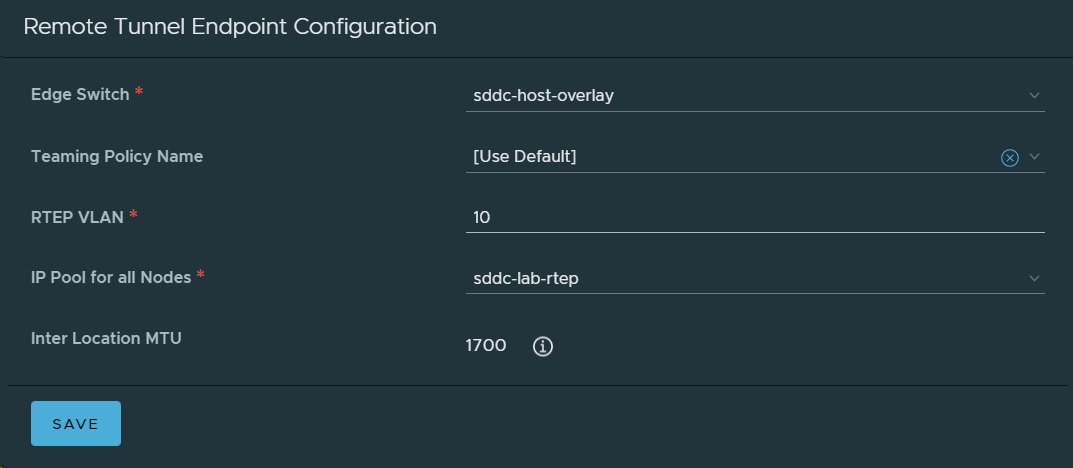Click the Teaming Policy Name label
Image resolution: width=1073 pixels, height=468 pixels.
(117, 156)
